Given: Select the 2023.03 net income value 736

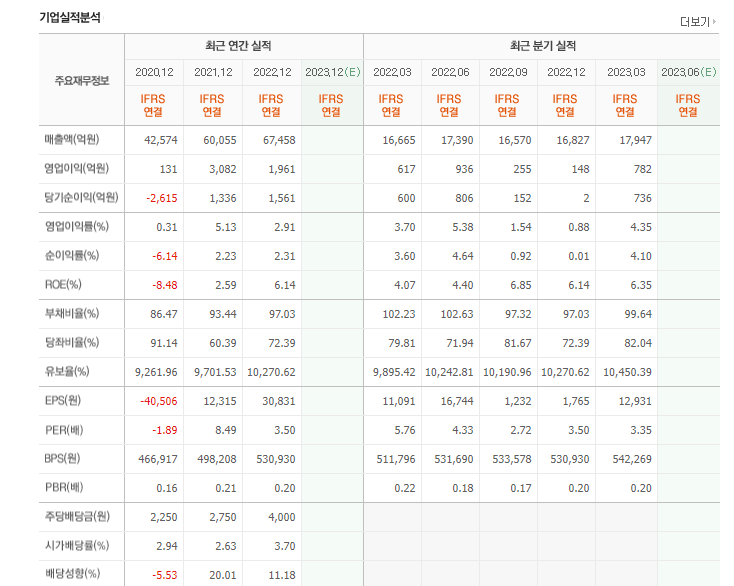Looking at the screenshot, I should [643, 198].
